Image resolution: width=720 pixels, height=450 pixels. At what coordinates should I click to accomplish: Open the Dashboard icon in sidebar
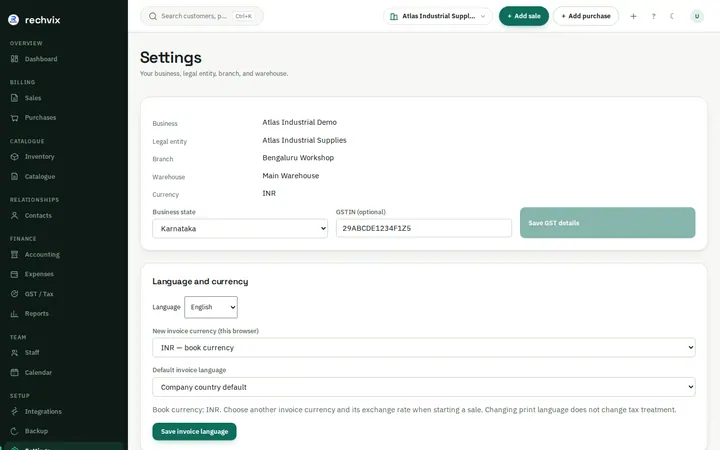point(14,59)
